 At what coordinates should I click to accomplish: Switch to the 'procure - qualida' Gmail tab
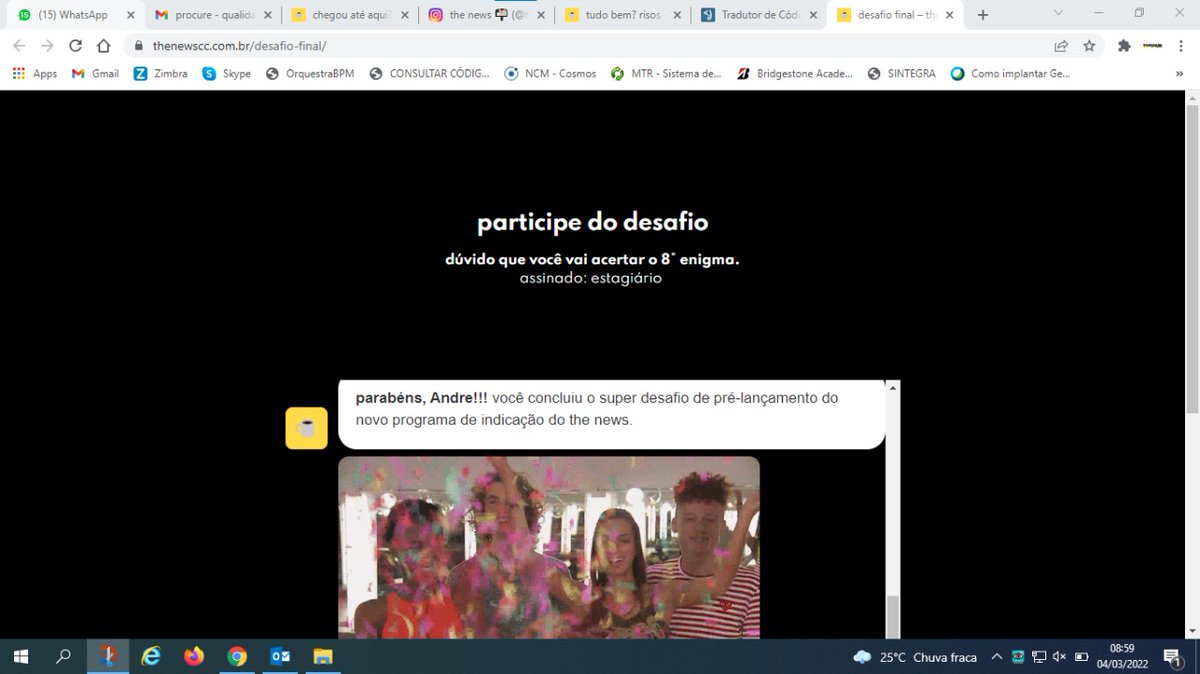212,15
